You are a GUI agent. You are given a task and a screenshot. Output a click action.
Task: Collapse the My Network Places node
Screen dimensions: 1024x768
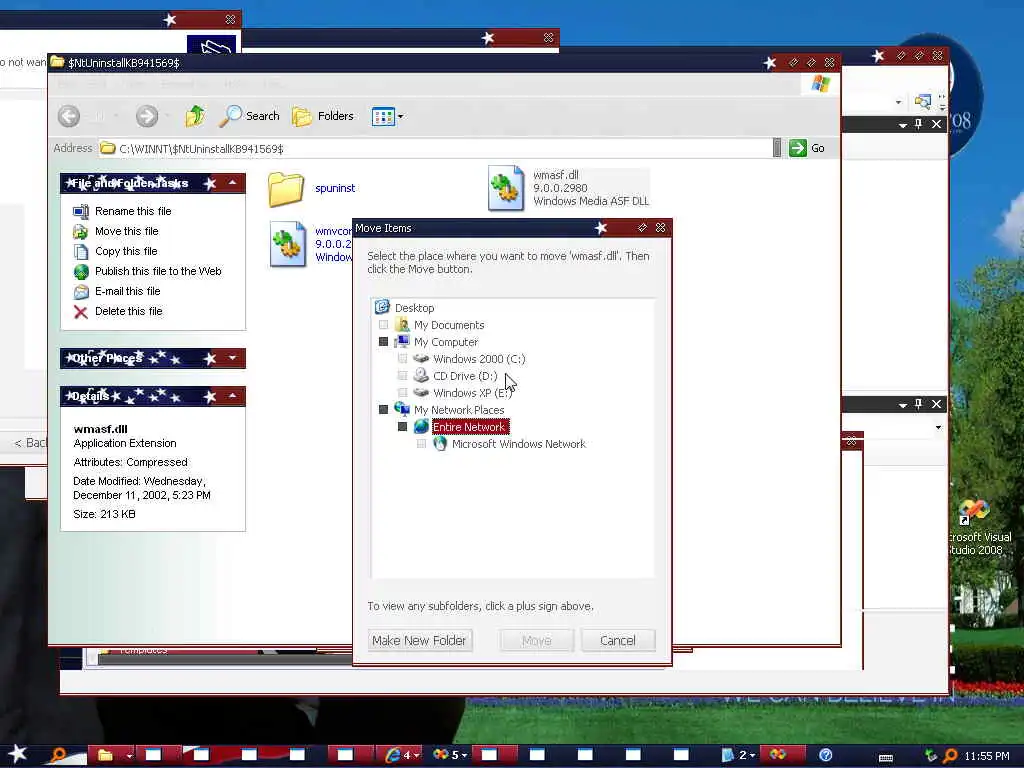click(x=383, y=409)
